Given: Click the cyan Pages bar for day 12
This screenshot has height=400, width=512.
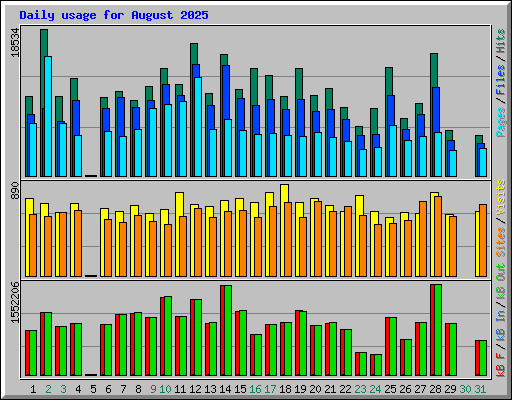Looking at the screenshot, I should pos(198,127).
